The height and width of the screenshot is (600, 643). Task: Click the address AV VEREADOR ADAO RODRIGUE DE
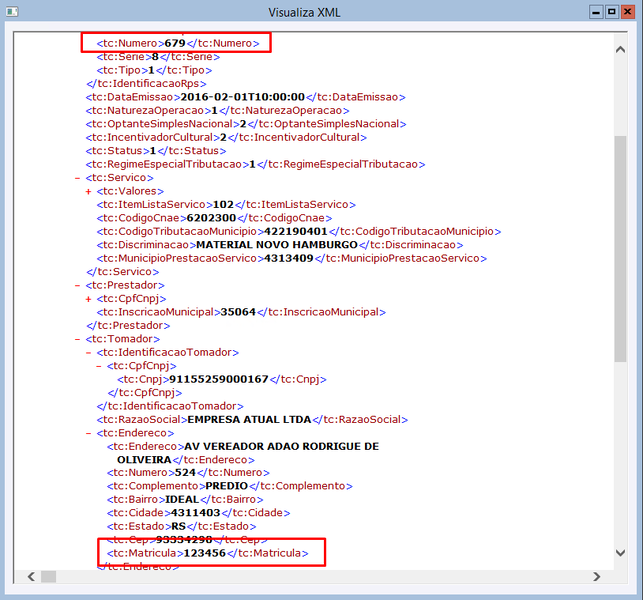pos(282,446)
